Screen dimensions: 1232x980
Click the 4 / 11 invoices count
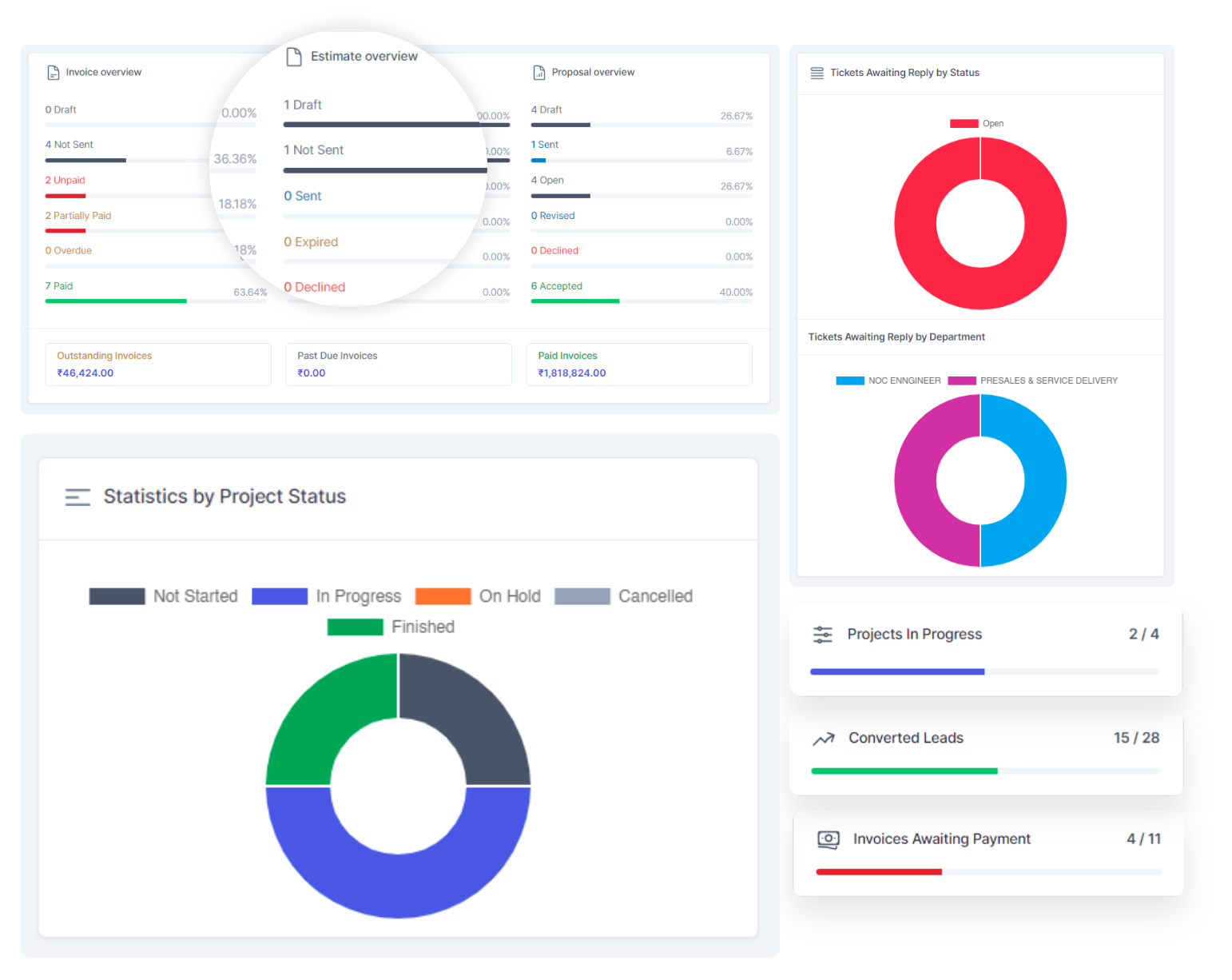coord(1143,839)
